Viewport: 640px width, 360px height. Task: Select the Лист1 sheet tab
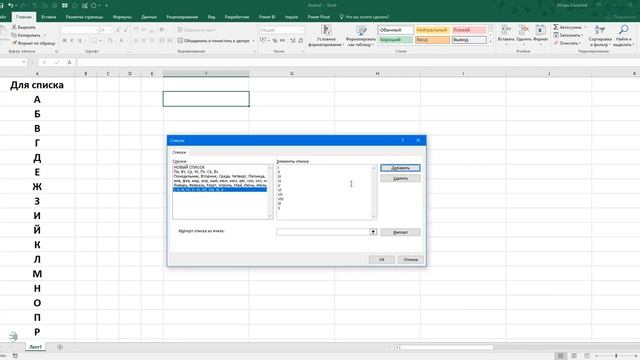tap(36, 347)
